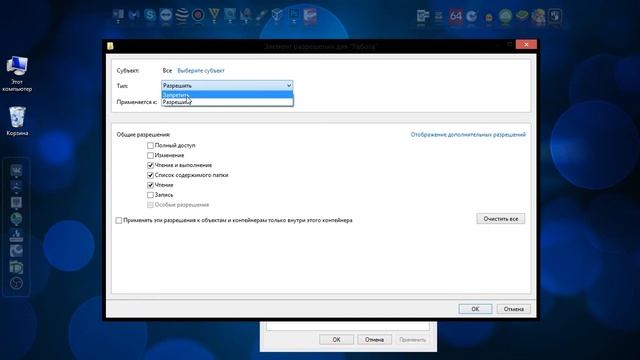Viewport: 640px width, 360px height.
Task: Click the red record circle dock icon
Action: [x=198, y=15]
